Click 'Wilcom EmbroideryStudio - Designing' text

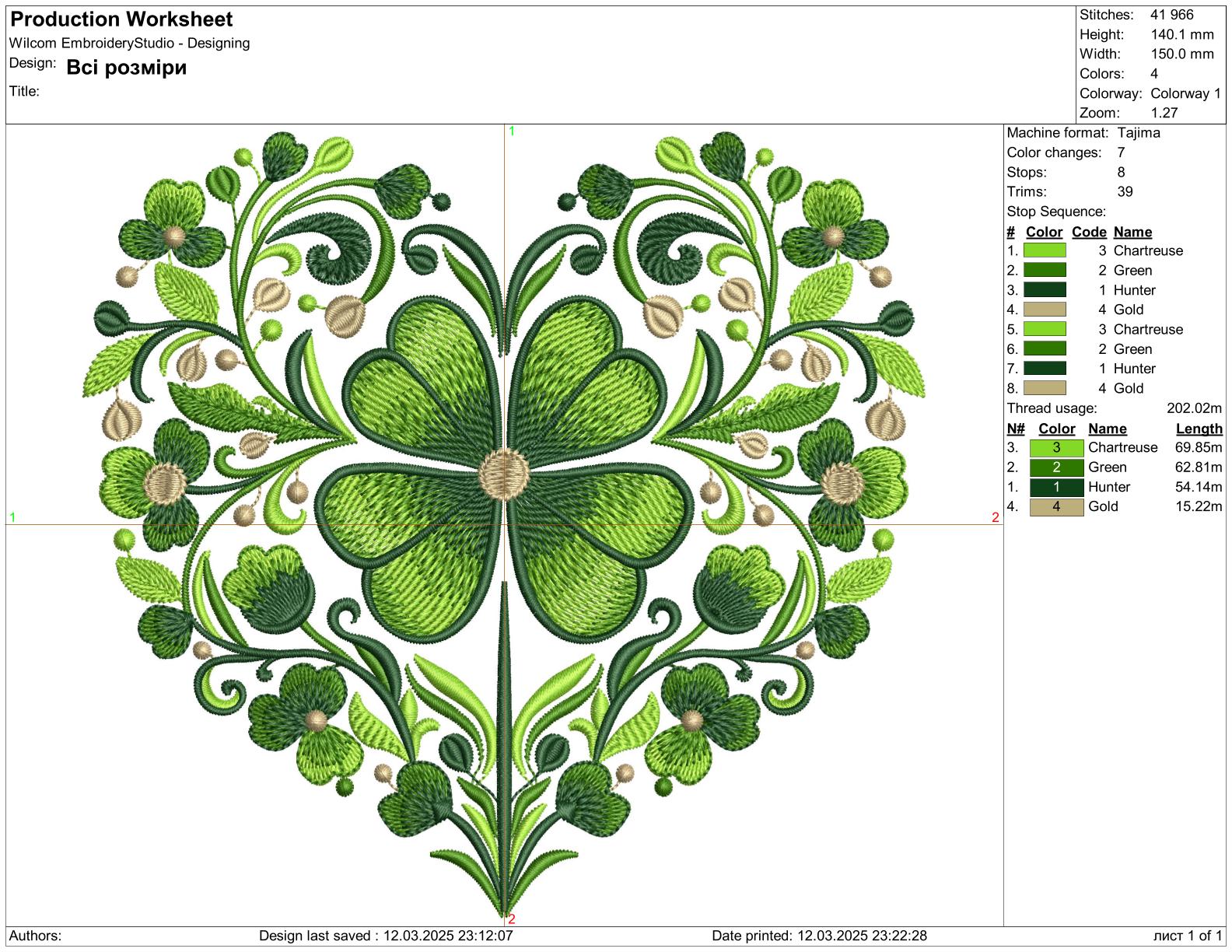click(130, 44)
